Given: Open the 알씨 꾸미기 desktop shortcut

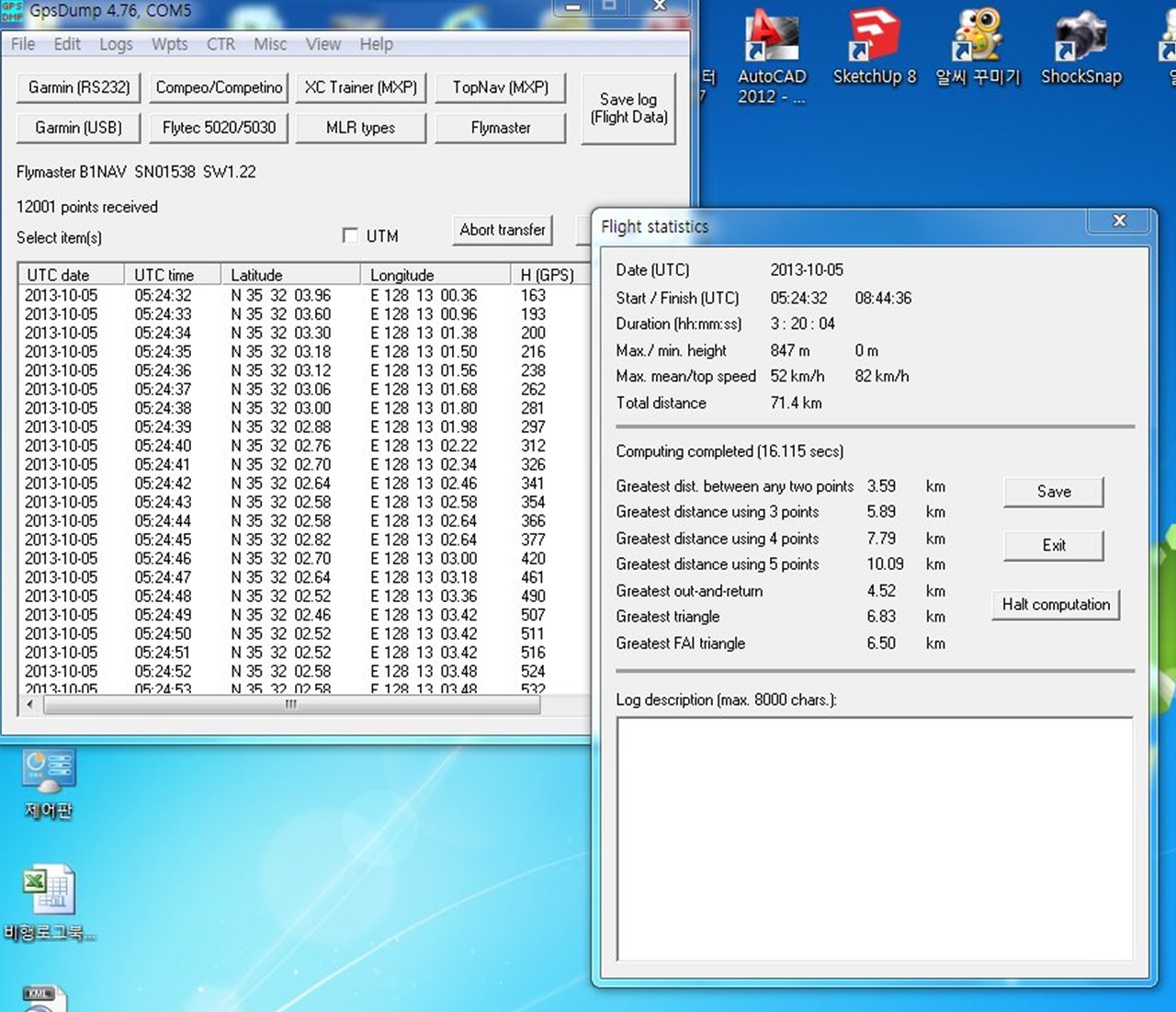Looking at the screenshot, I should (x=978, y=48).
